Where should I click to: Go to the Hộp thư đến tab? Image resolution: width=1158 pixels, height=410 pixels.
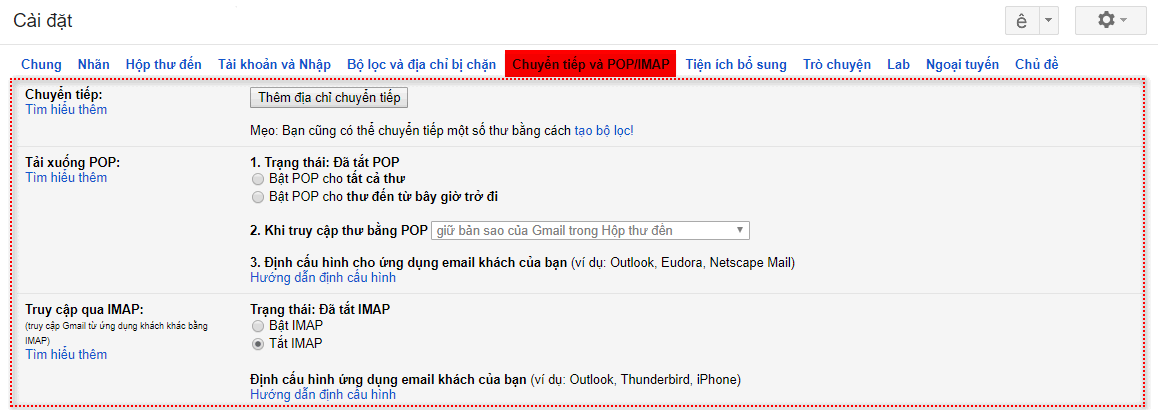(164, 64)
